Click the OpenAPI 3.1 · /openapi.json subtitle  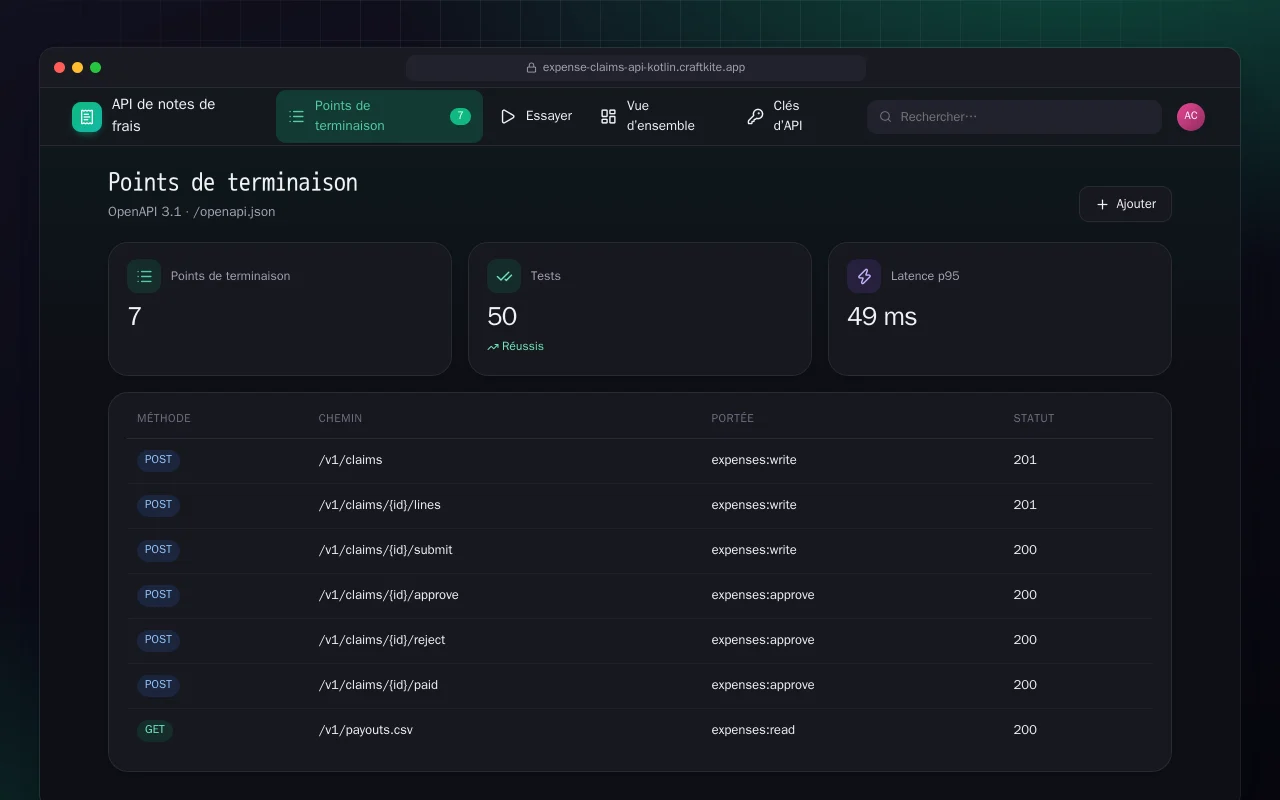(x=191, y=212)
